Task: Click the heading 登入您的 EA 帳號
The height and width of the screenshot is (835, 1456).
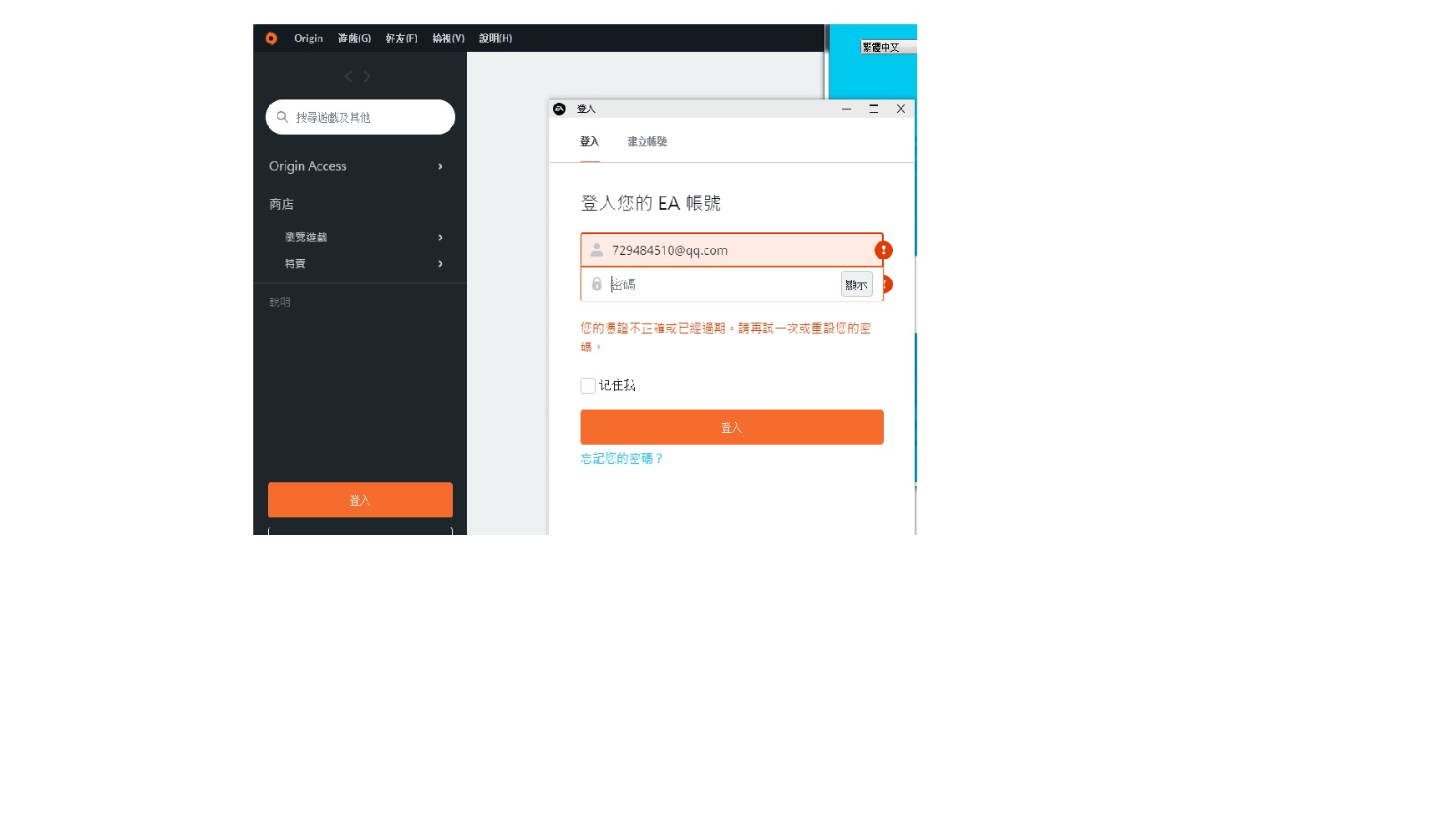Action: click(651, 203)
